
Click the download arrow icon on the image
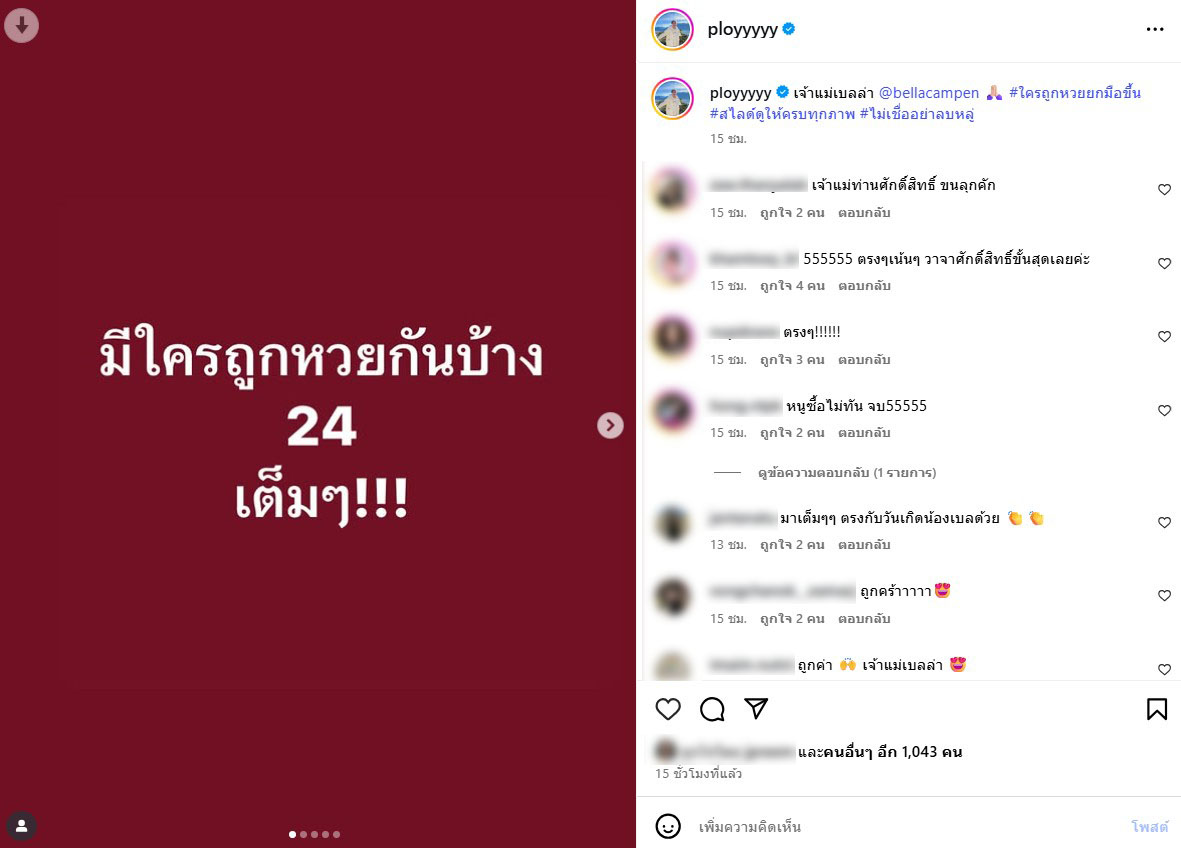[x=22, y=26]
